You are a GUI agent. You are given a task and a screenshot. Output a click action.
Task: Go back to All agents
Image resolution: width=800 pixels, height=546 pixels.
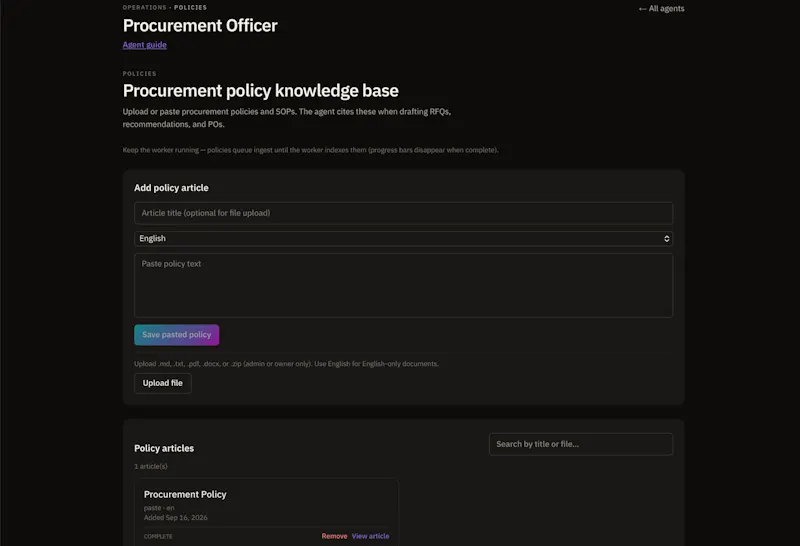click(x=661, y=9)
